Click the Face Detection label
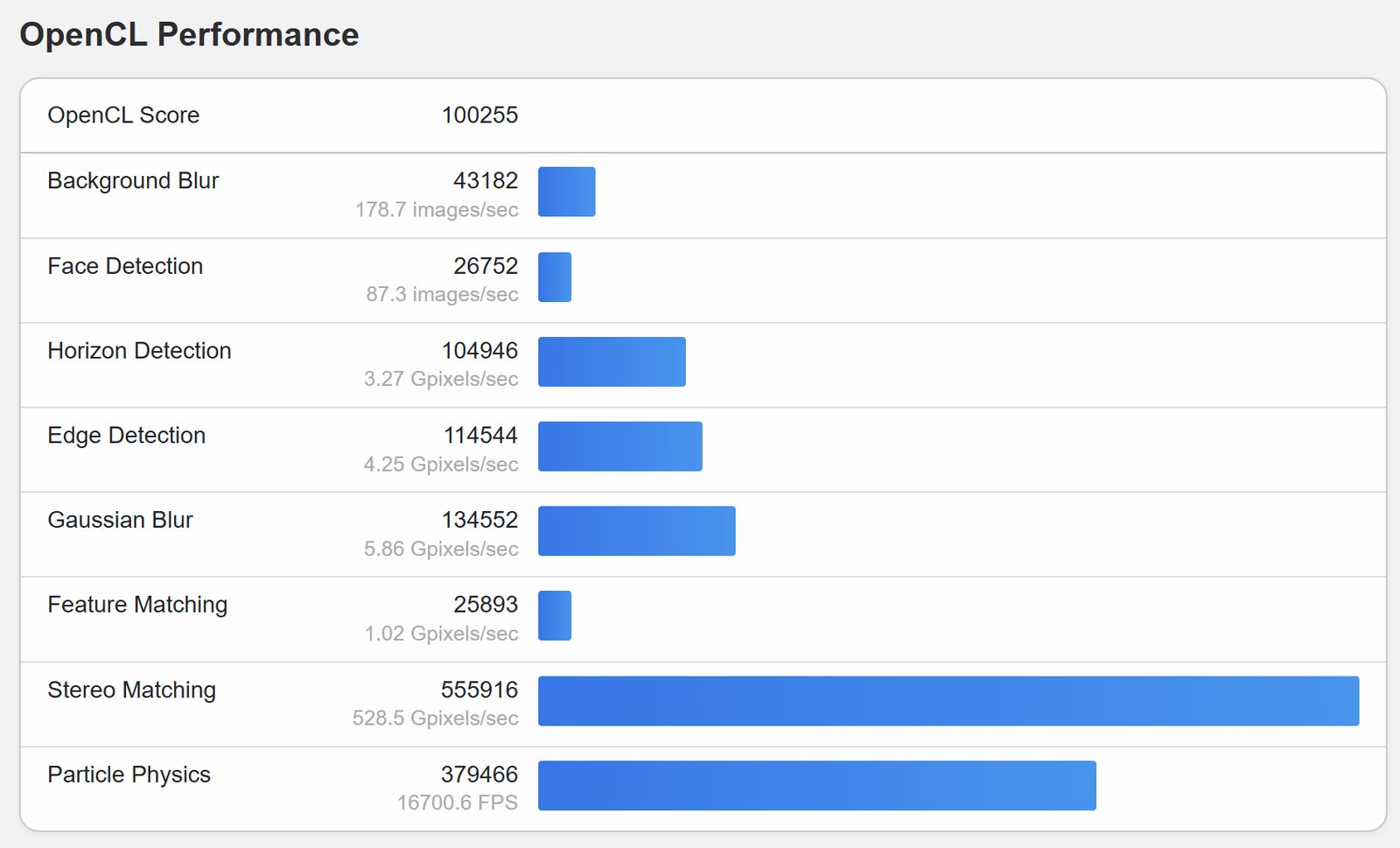The image size is (1400, 848). [125, 266]
